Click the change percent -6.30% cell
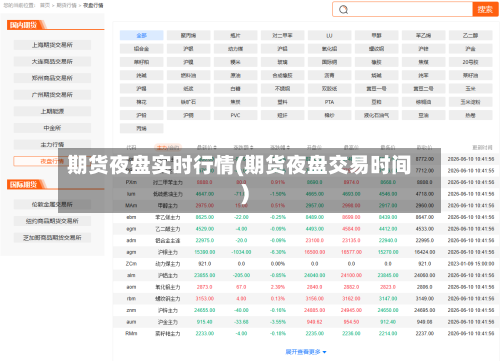500x361 pixels. [278, 252]
